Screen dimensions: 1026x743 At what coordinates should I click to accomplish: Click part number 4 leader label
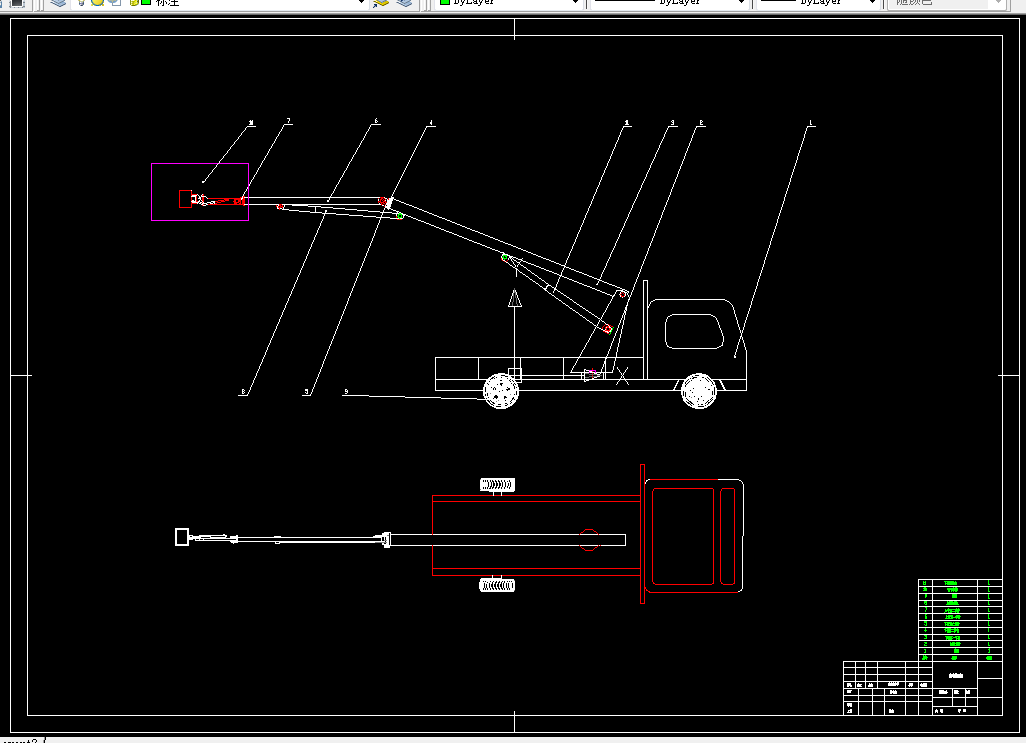point(431,123)
